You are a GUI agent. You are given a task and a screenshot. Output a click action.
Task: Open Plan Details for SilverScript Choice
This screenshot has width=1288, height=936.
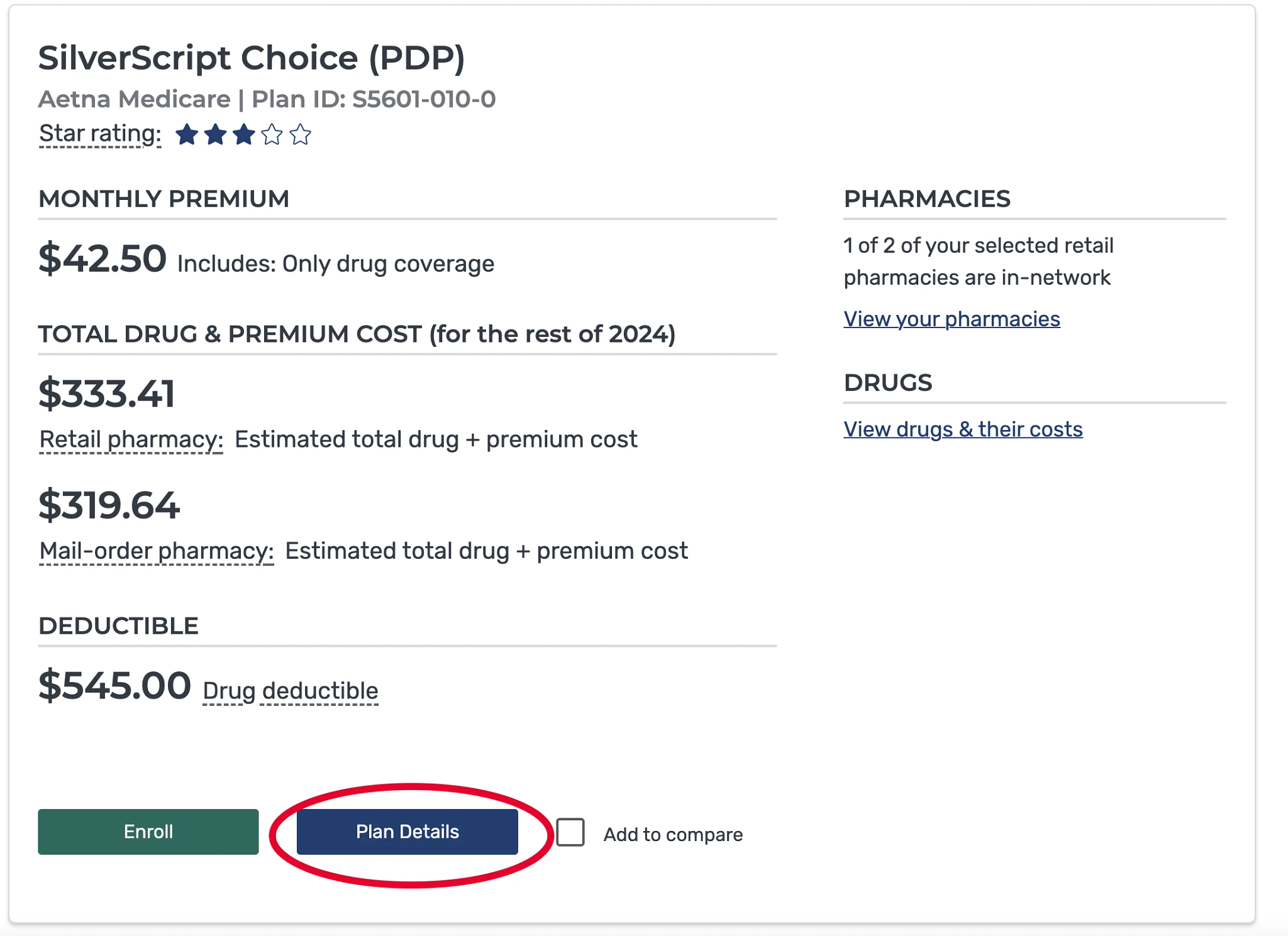coord(407,832)
